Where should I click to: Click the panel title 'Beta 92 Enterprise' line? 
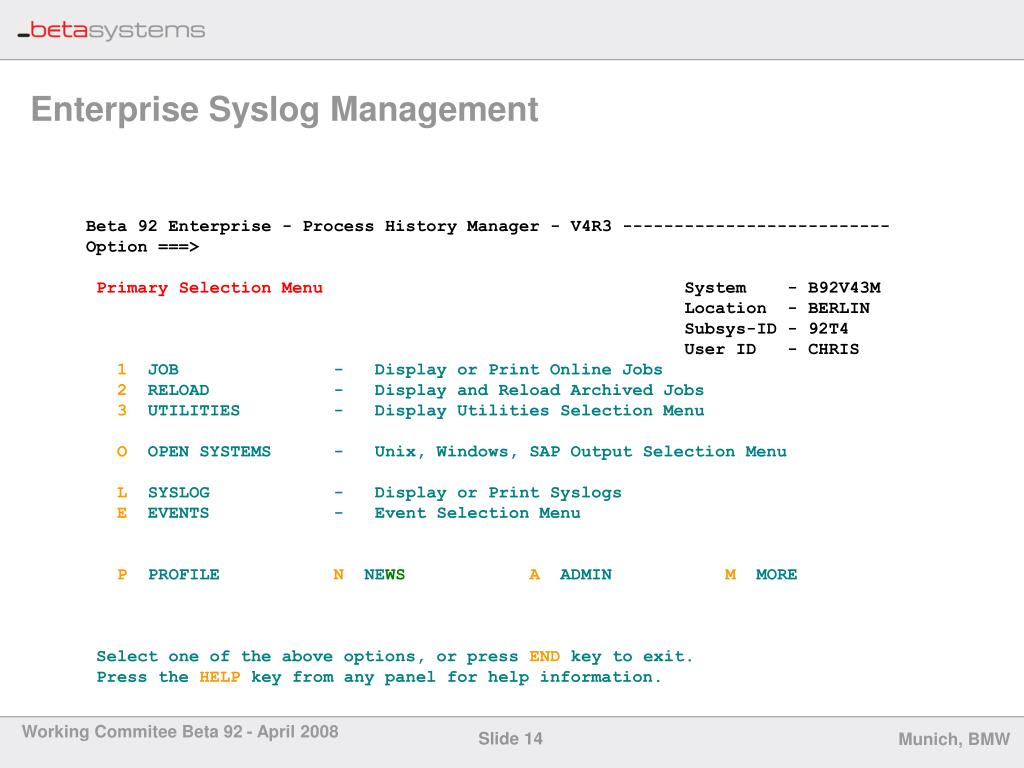coord(487,226)
